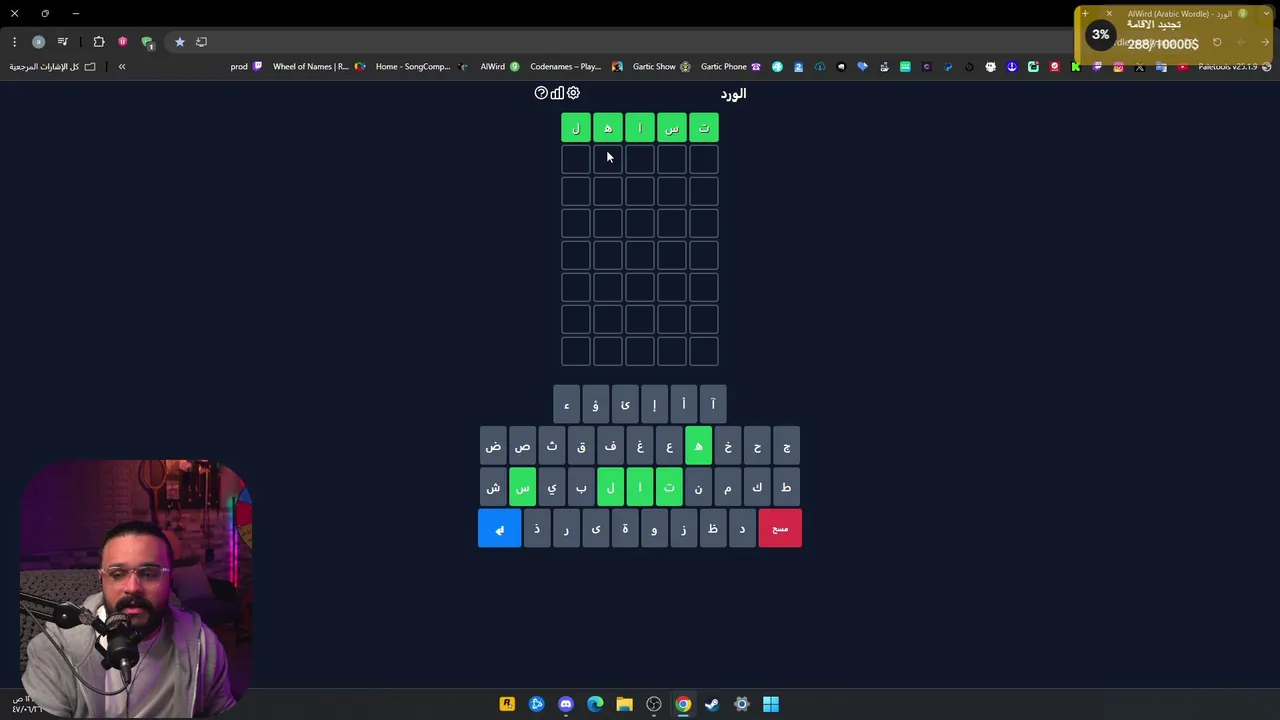This screenshot has height=720, width=1280.
Task: Open the Windows Start button
Action: coord(771,704)
